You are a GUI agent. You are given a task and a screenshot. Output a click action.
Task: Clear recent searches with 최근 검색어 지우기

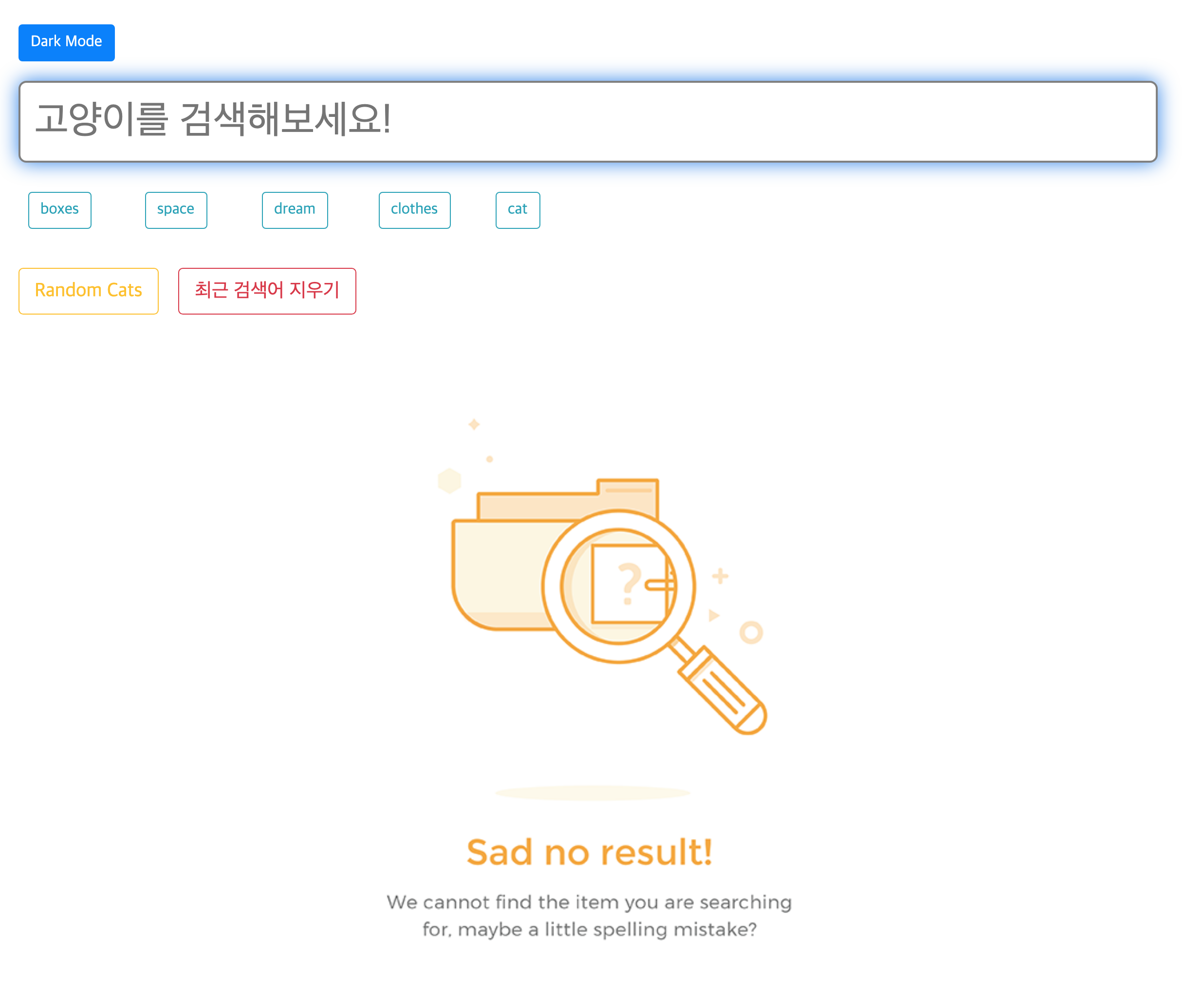pos(266,291)
